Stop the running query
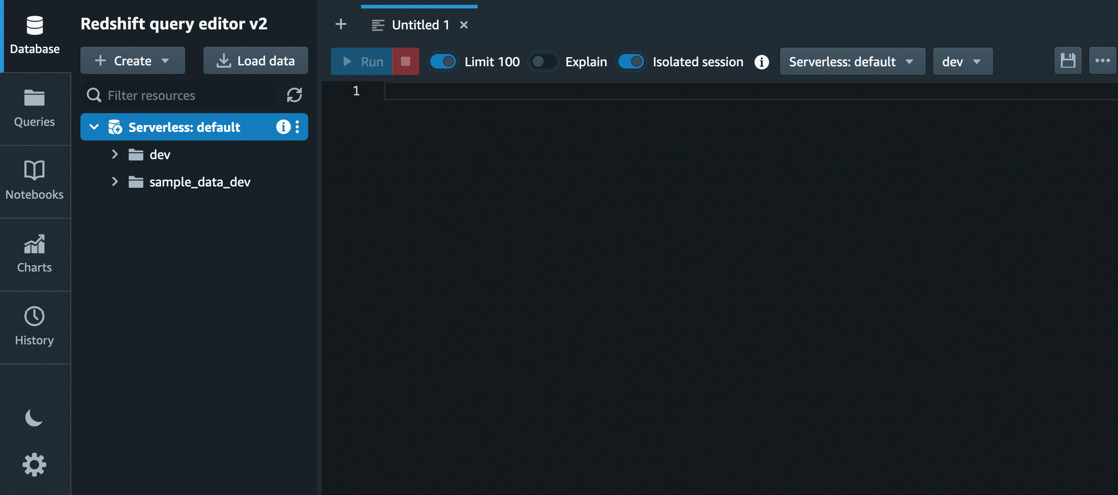 click(x=406, y=61)
